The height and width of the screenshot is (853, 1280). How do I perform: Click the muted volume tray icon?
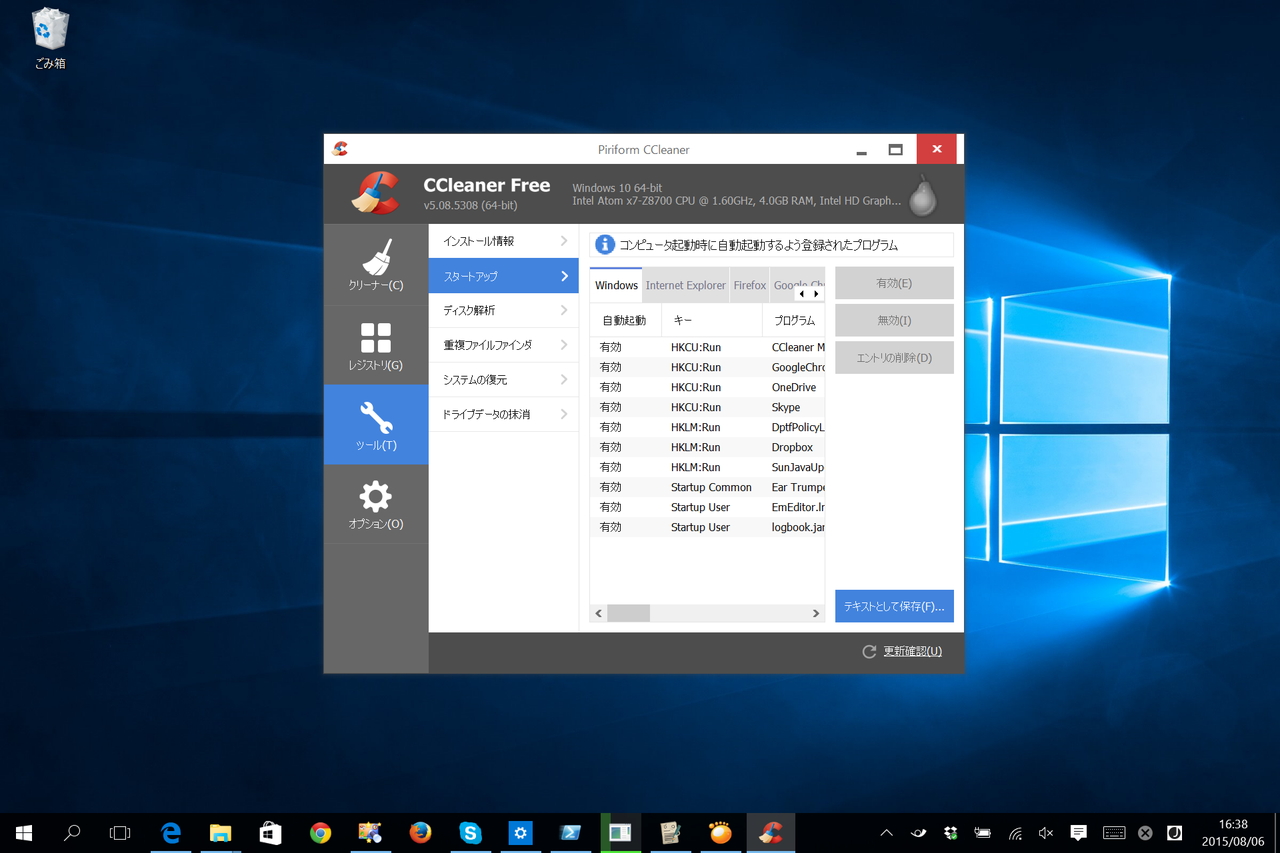click(1046, 833)
